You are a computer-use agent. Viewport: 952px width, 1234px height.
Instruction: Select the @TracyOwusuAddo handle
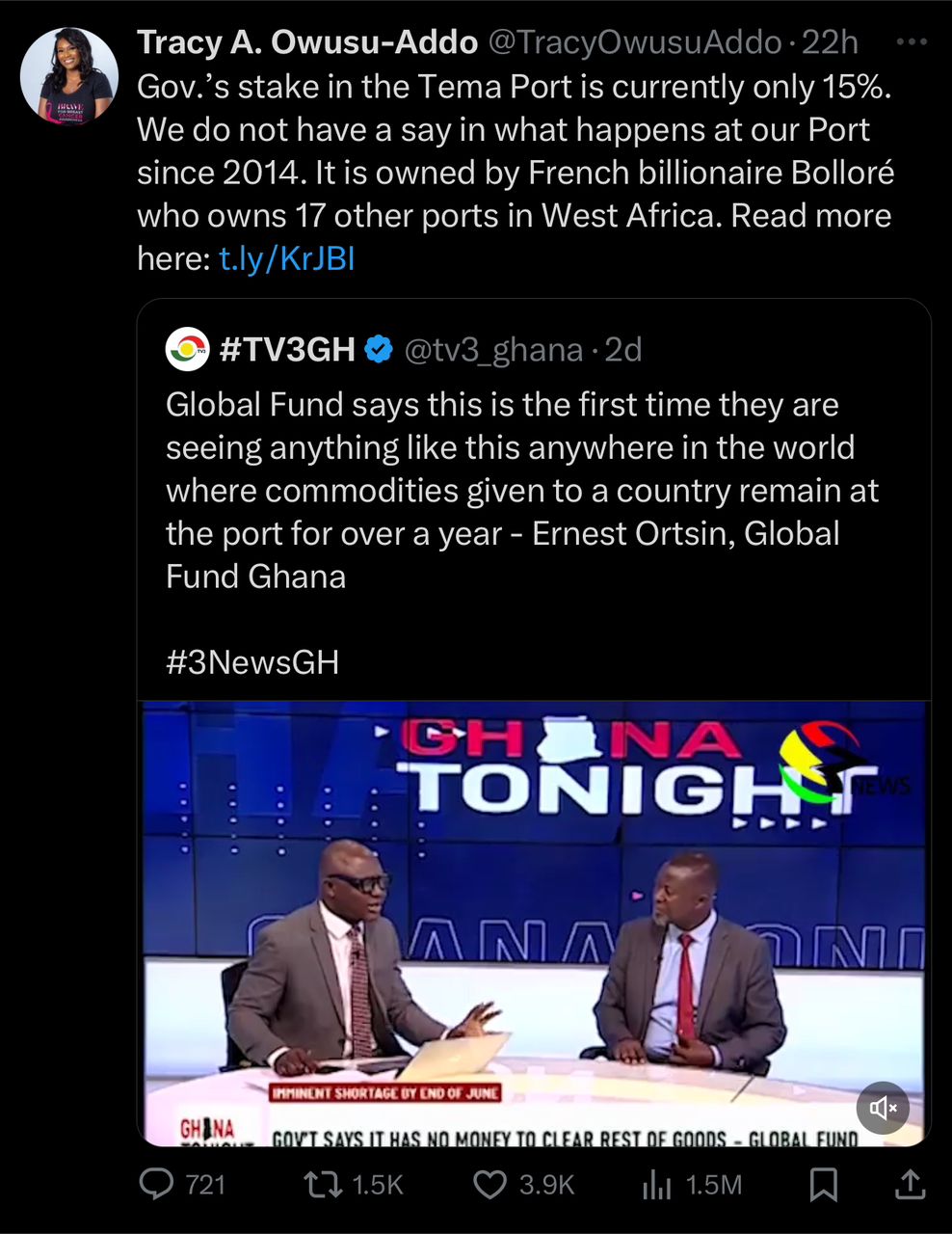[638, 41]
